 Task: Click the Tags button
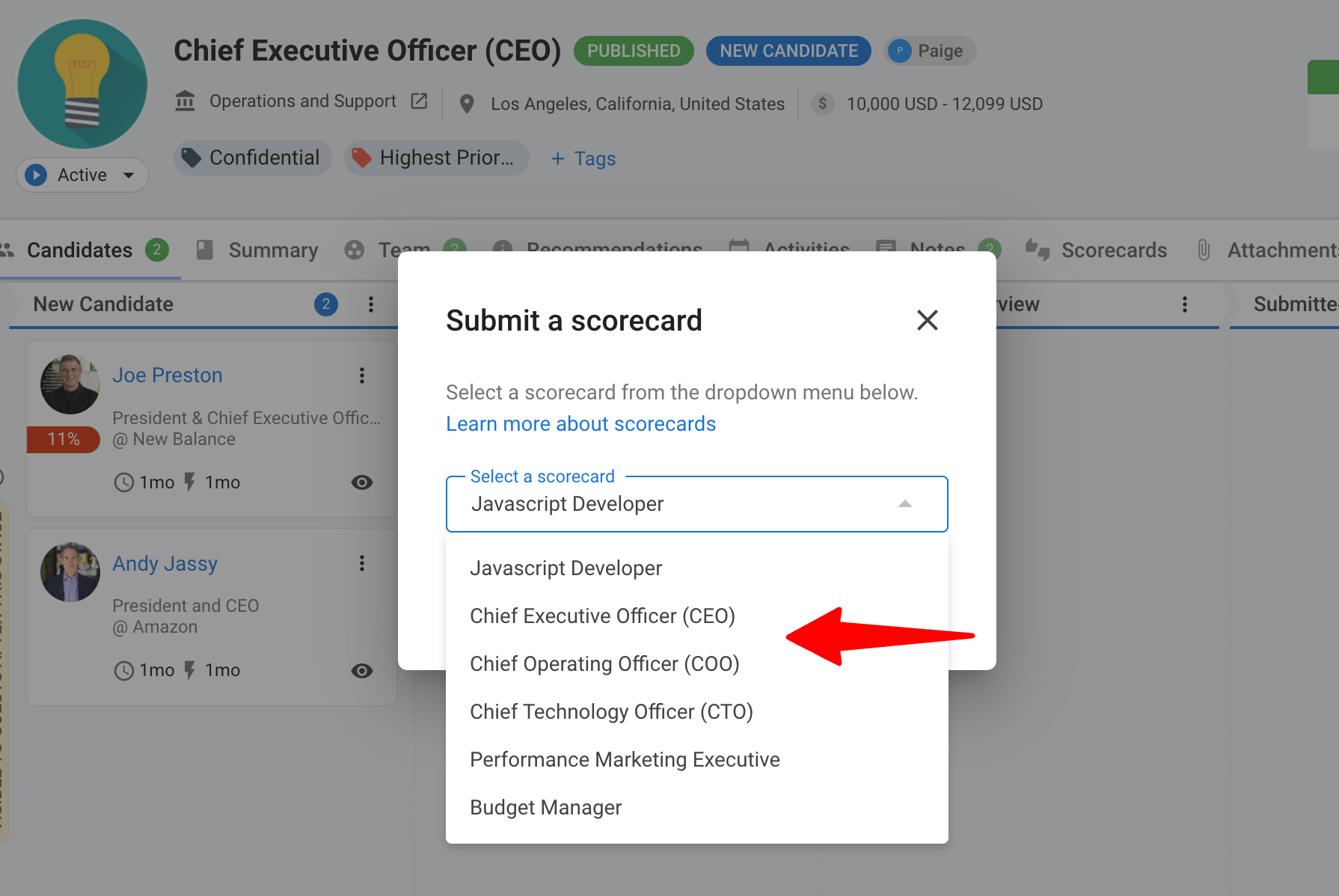click(x=583, y=158)
